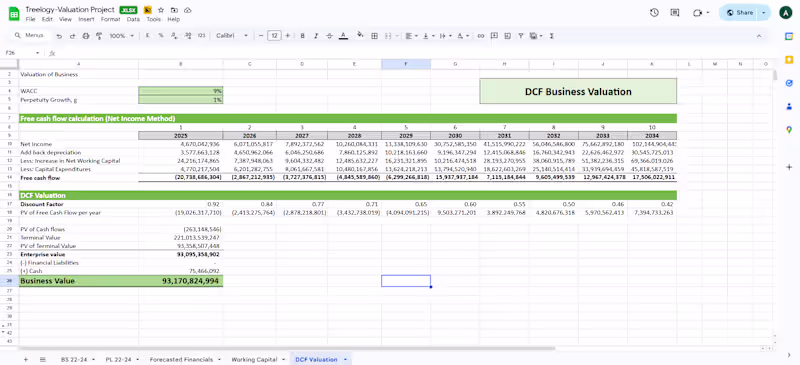The image size is (800, 365).
Task: Format as percent icon
Action: (x=161, y=36)
